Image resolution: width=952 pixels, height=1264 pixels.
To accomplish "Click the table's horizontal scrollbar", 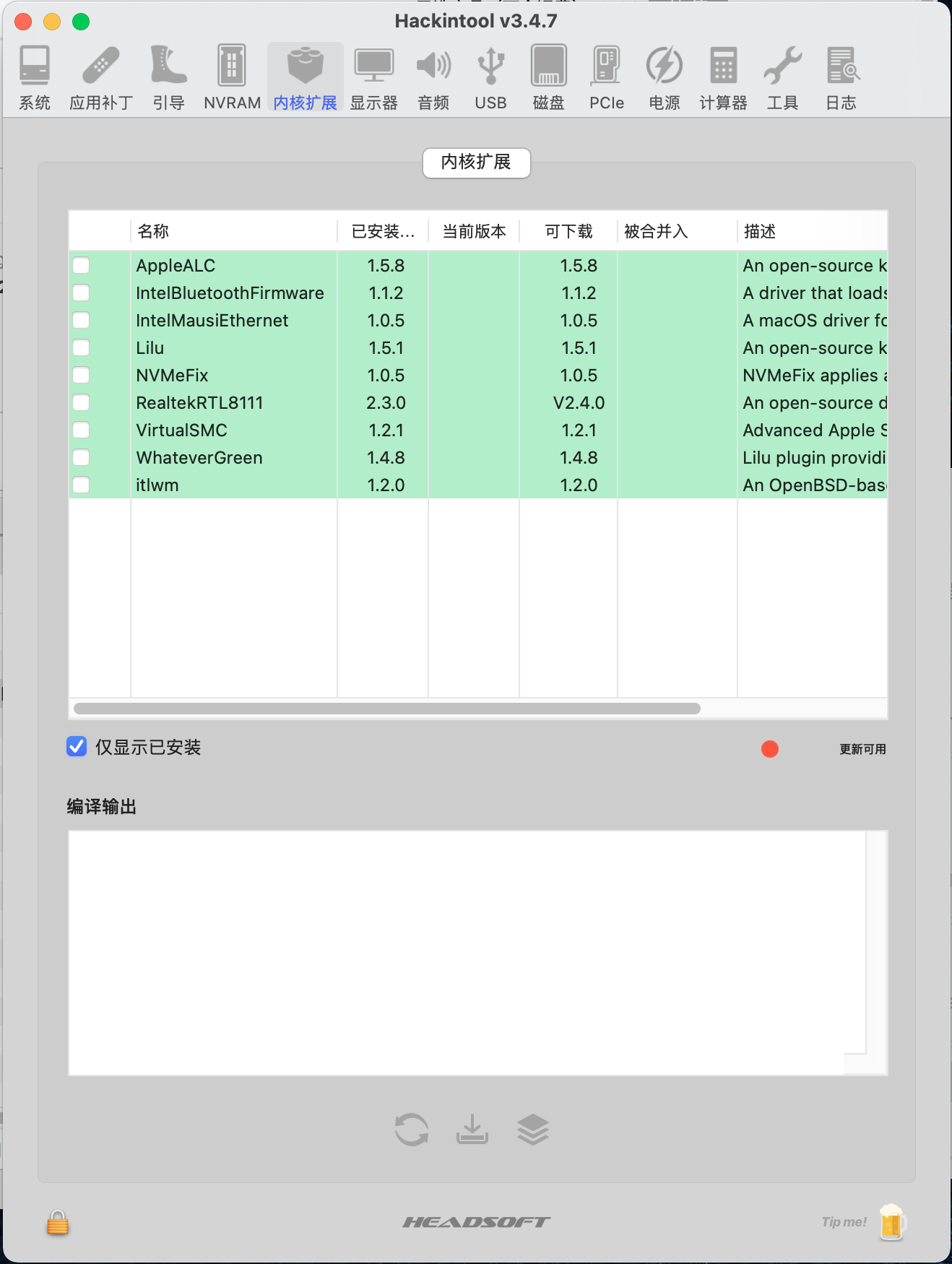I will tap(387, 709).
